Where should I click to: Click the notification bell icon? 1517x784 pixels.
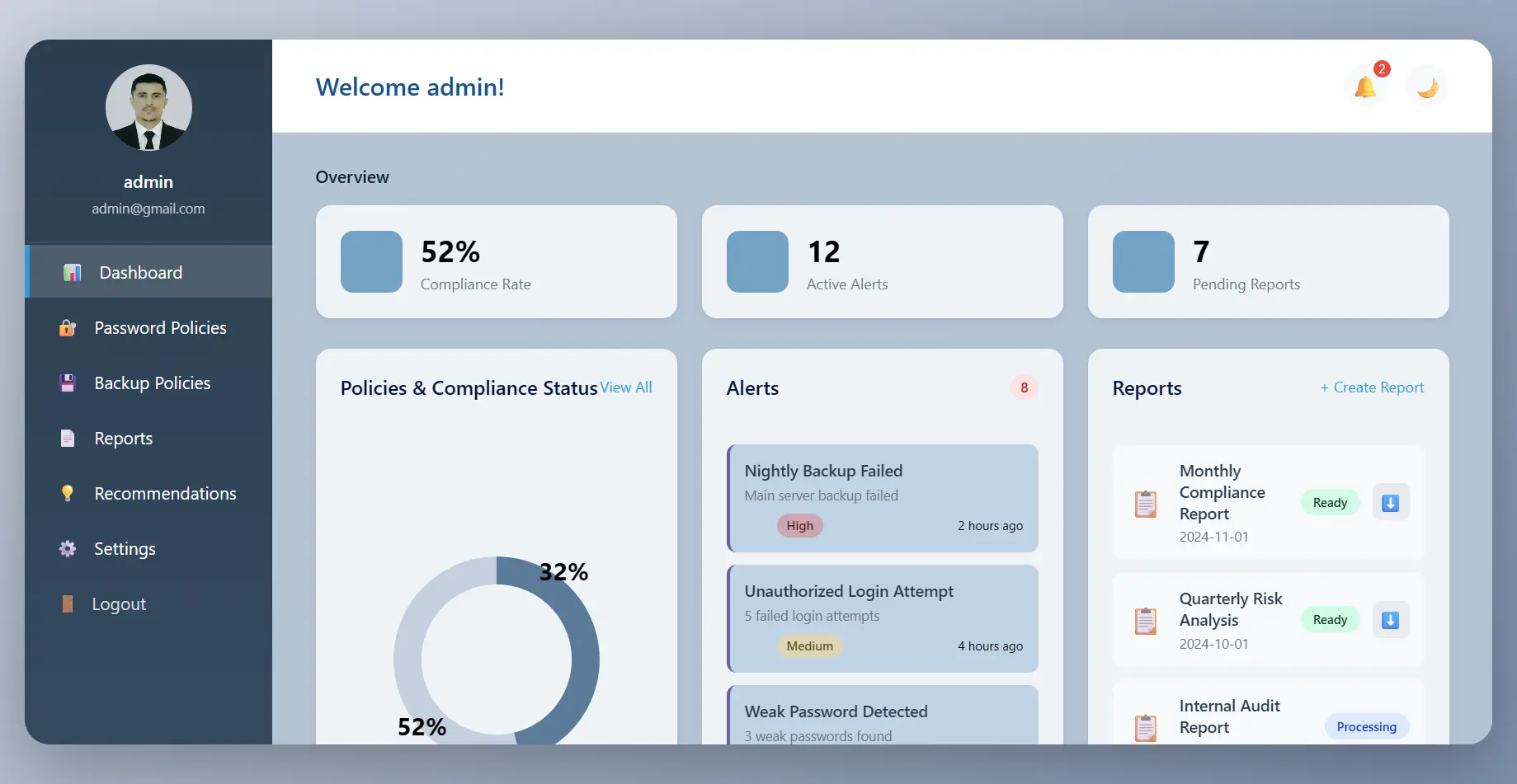click(x=1365, y=87)
